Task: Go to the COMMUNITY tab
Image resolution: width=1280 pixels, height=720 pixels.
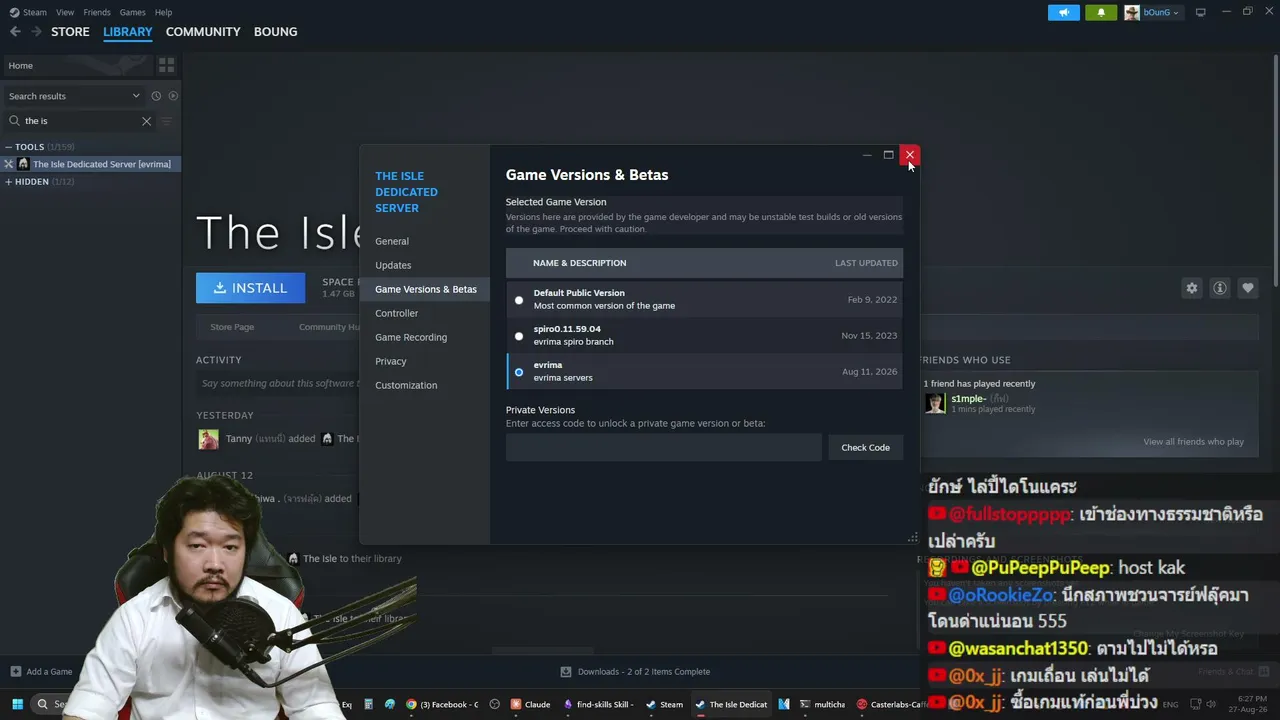Action: tap(203, 32)
